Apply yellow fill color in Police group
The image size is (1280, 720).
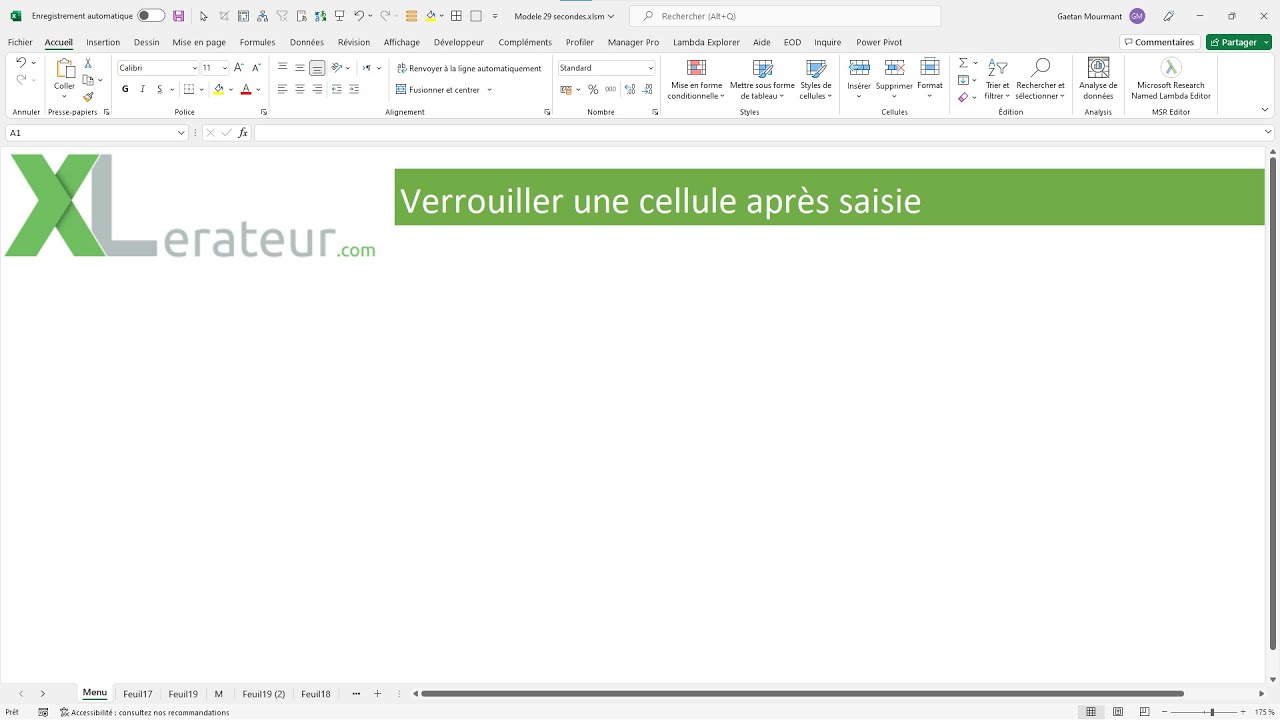219,89
